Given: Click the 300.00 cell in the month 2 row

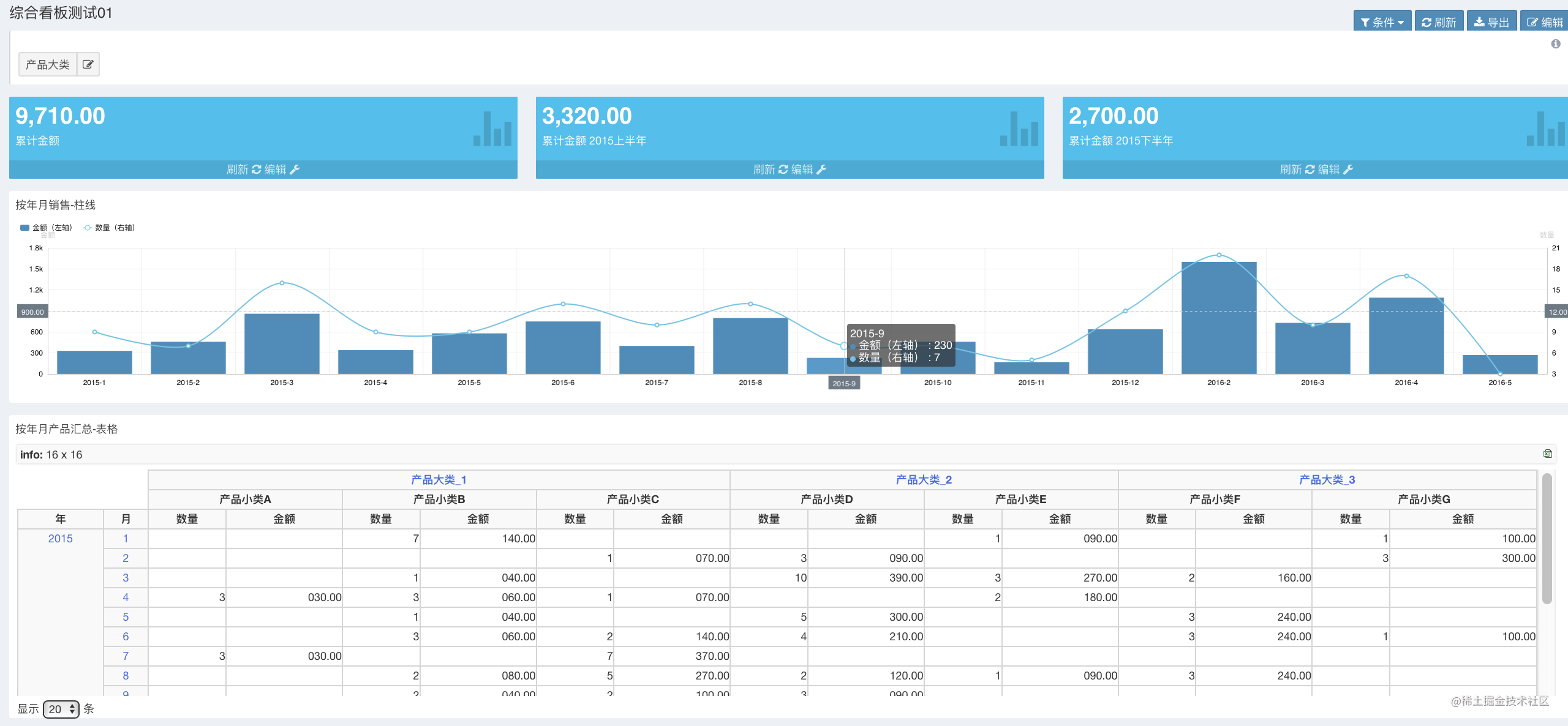Looking at the screenshot, I should [1463, 558].
